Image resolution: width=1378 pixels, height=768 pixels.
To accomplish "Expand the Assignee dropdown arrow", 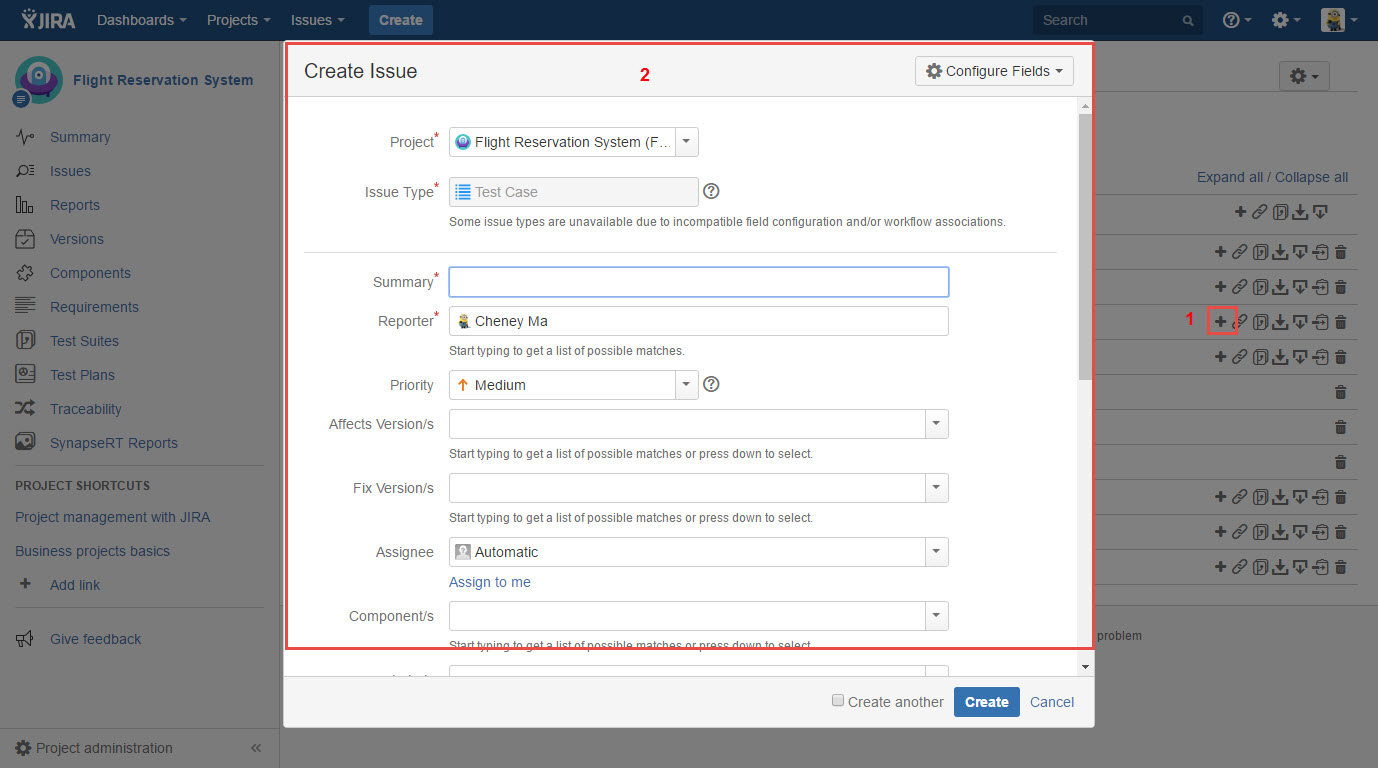I will point(936,552).
